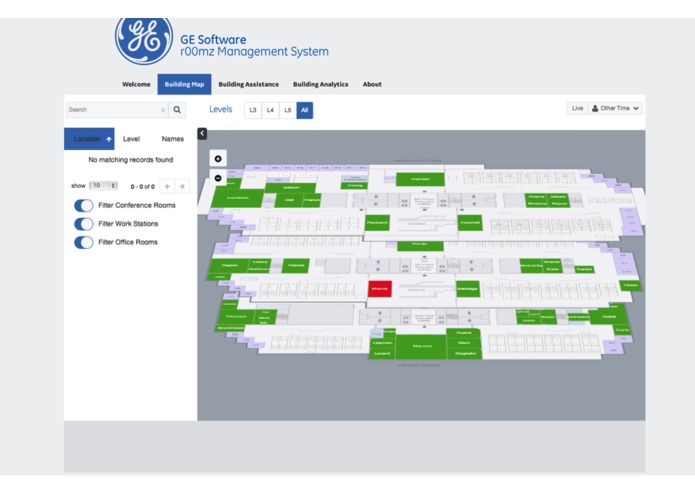The height and width of the screenshot is (494, 695).
Task: Zoom in on the building map
Action: pos(218,159)
